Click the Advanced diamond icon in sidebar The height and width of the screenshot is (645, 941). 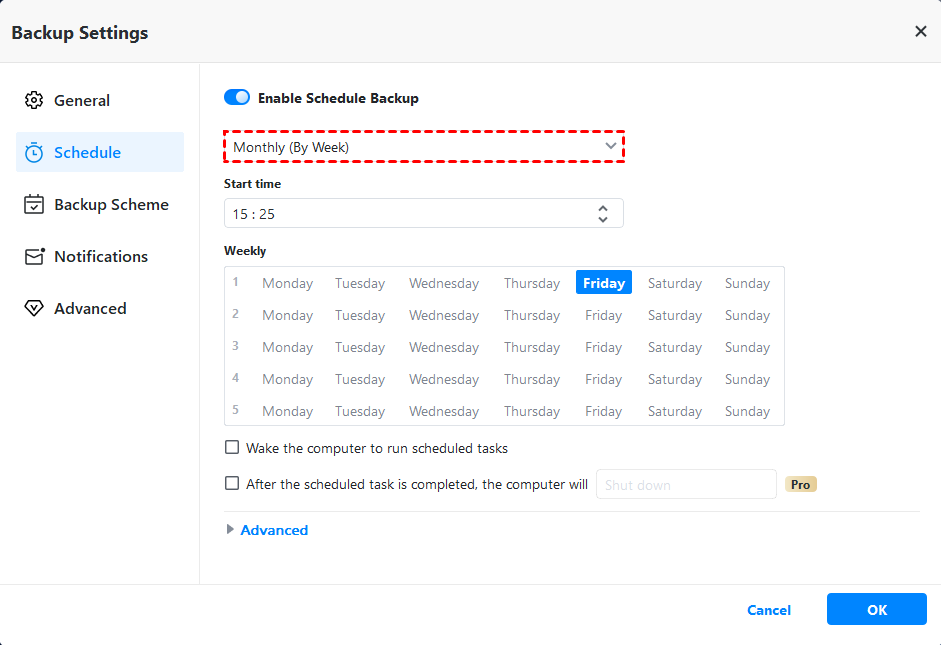[x=34, y=309]
